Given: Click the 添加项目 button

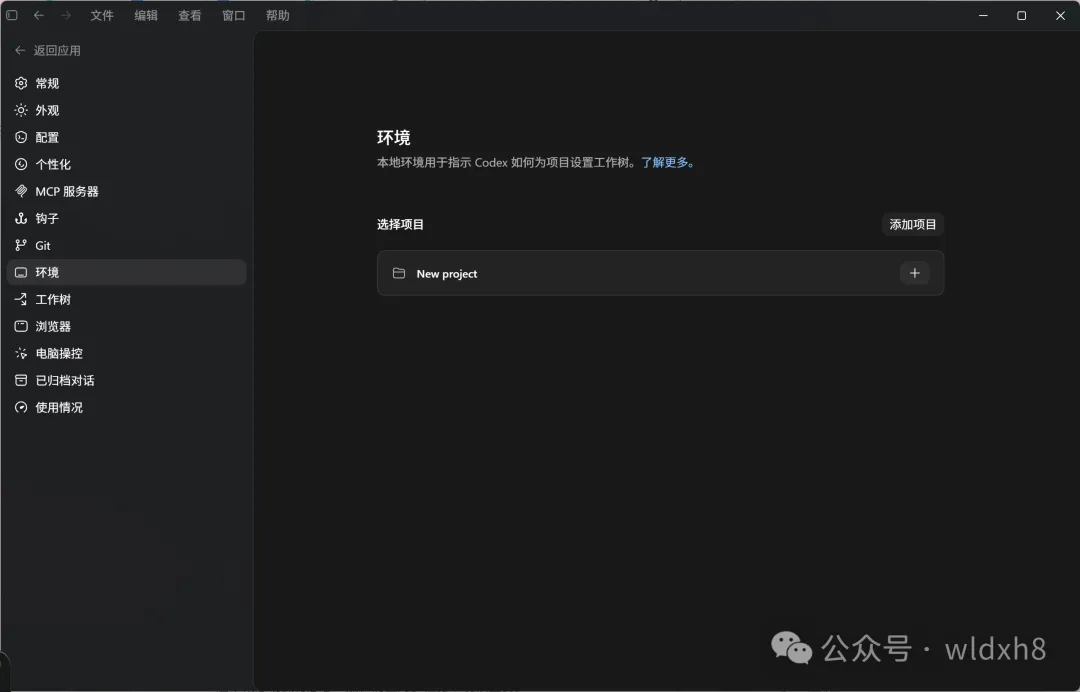Looking at the screenshot, I should (913, 224).
